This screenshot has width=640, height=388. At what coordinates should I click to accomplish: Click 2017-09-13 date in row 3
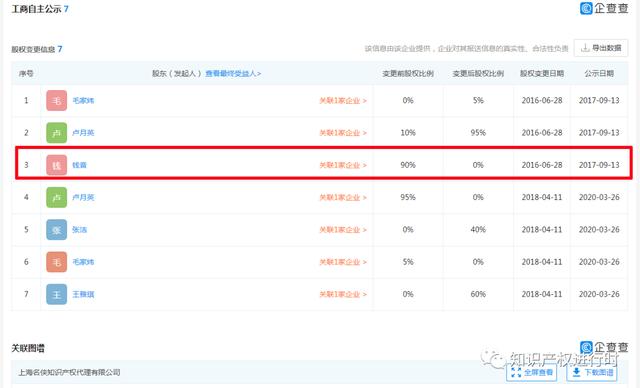tap(599, 165)
